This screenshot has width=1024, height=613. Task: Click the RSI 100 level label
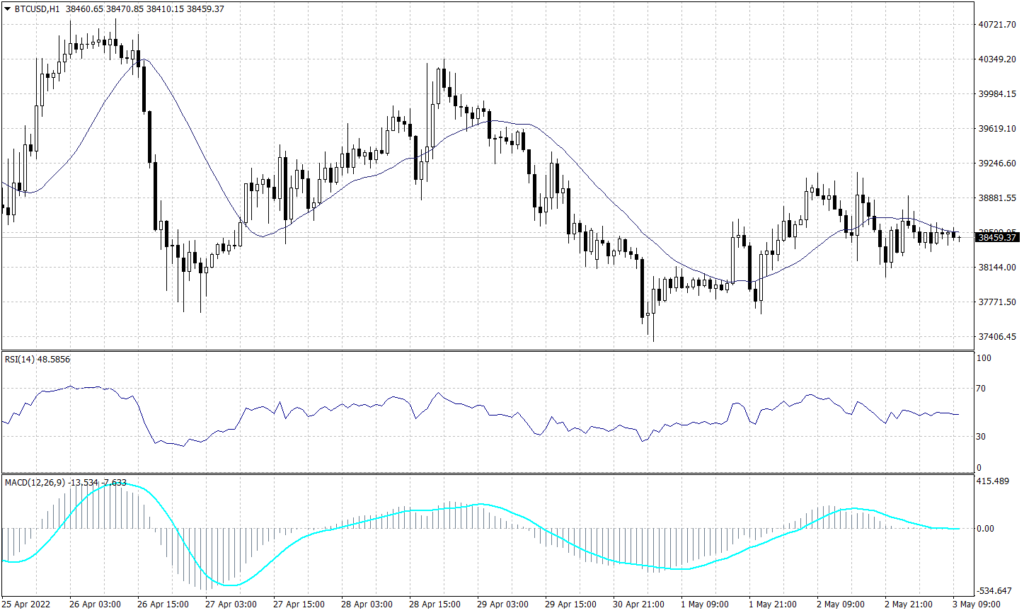(983, 358)
